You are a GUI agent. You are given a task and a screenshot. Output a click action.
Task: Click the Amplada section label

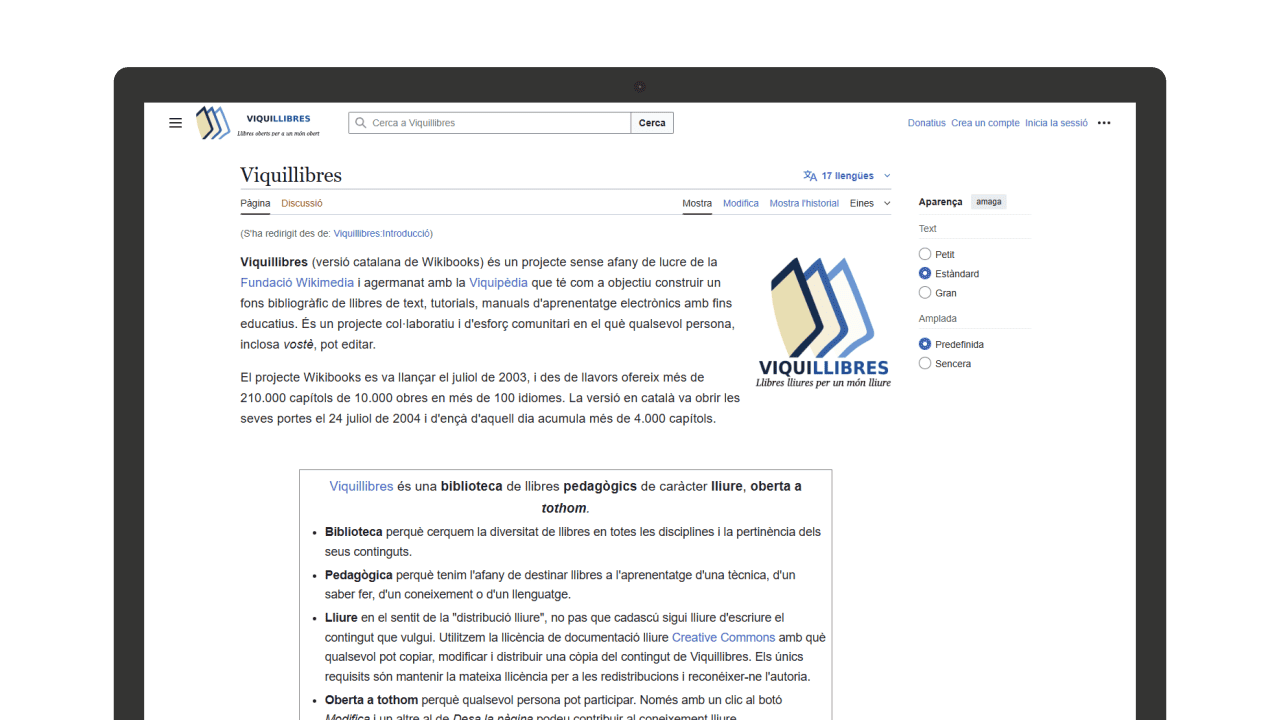pyautogui.click(x=938, y=319)
